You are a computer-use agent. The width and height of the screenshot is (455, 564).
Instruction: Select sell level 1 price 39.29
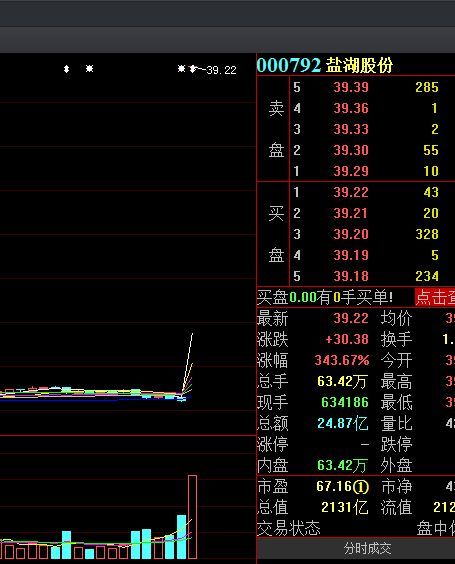click(351, 171)
